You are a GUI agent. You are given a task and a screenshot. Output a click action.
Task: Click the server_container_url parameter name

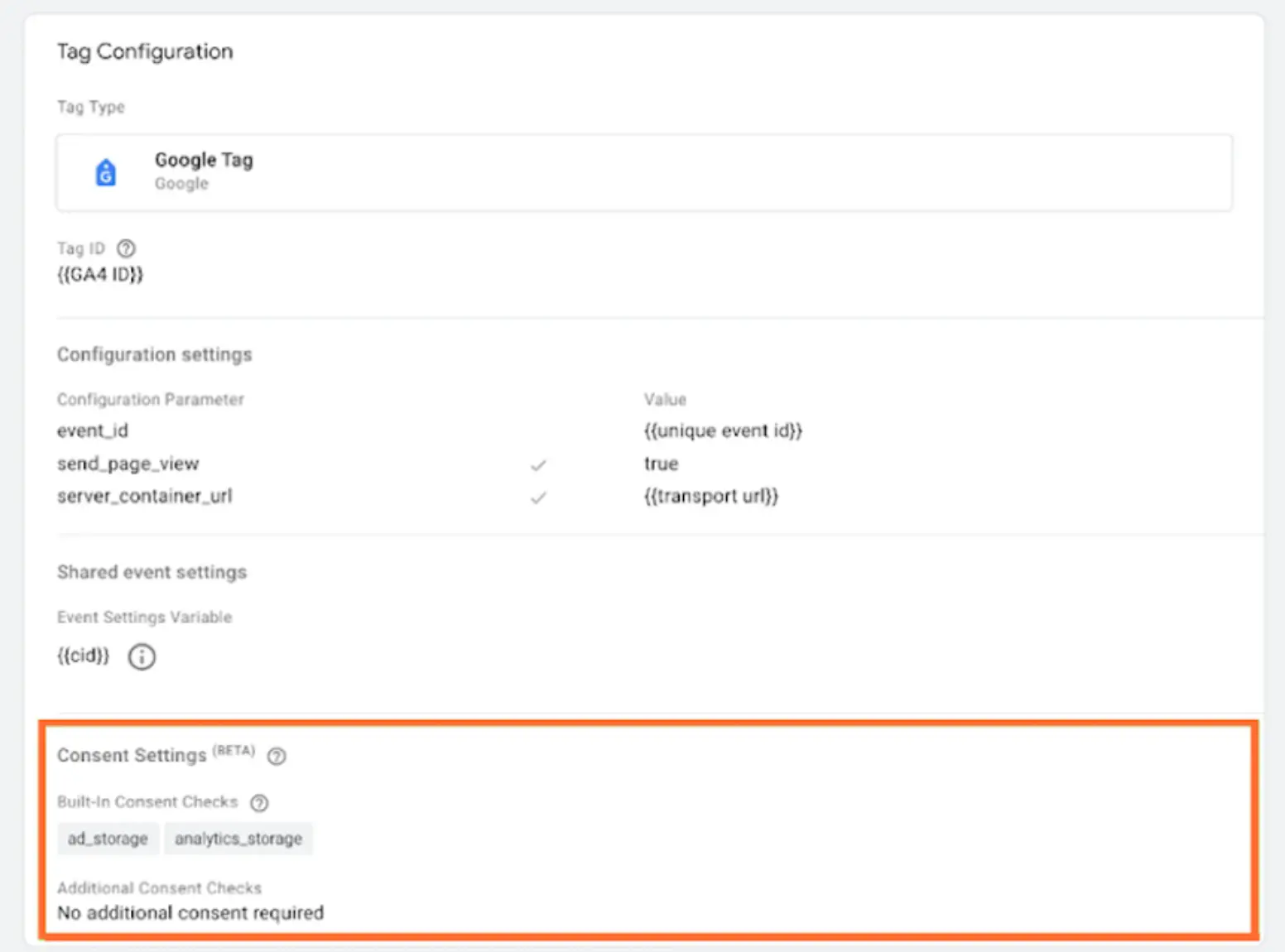click(145, 496)
